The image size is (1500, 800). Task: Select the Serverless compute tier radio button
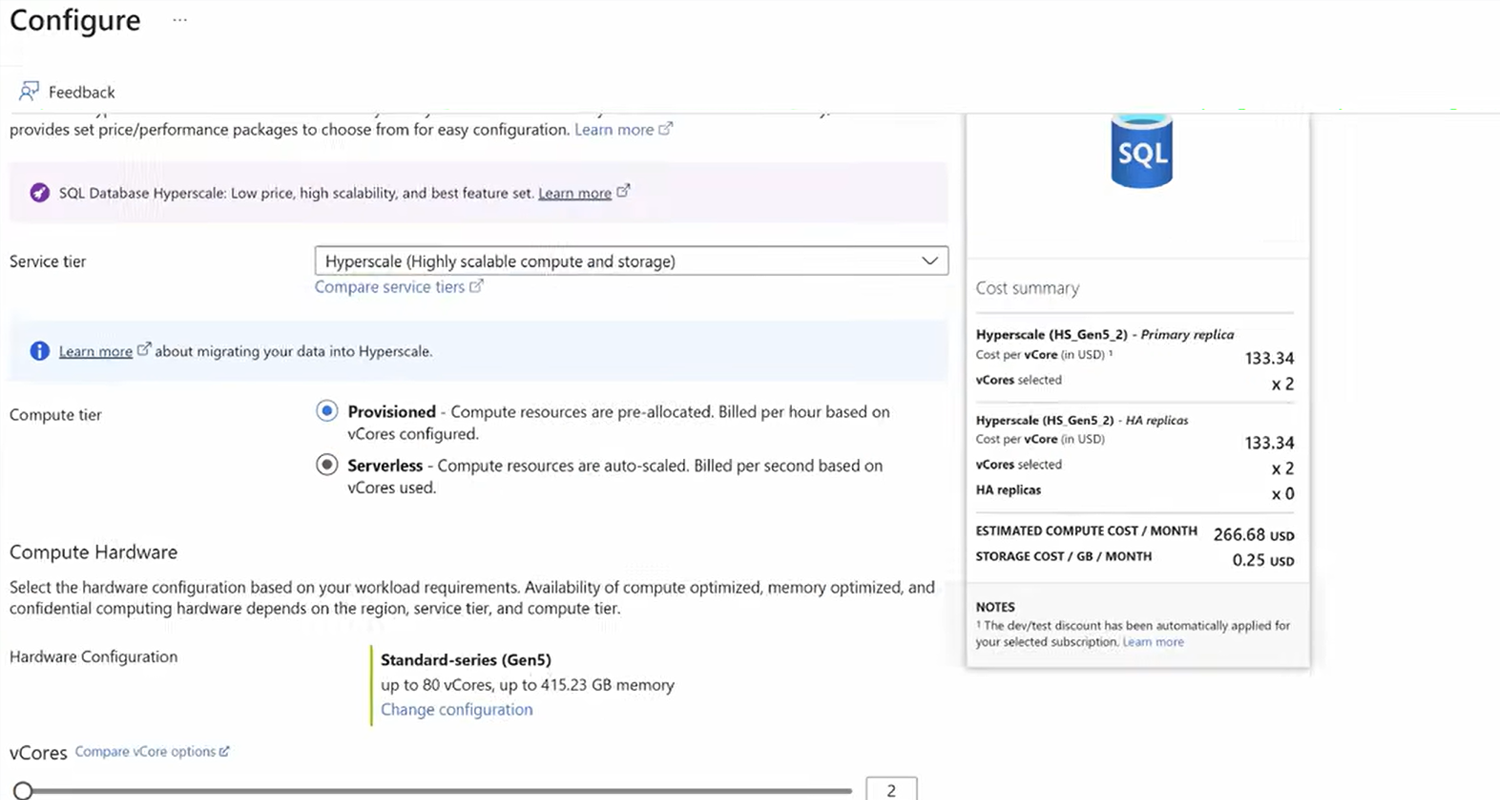(x=326, y=465)
